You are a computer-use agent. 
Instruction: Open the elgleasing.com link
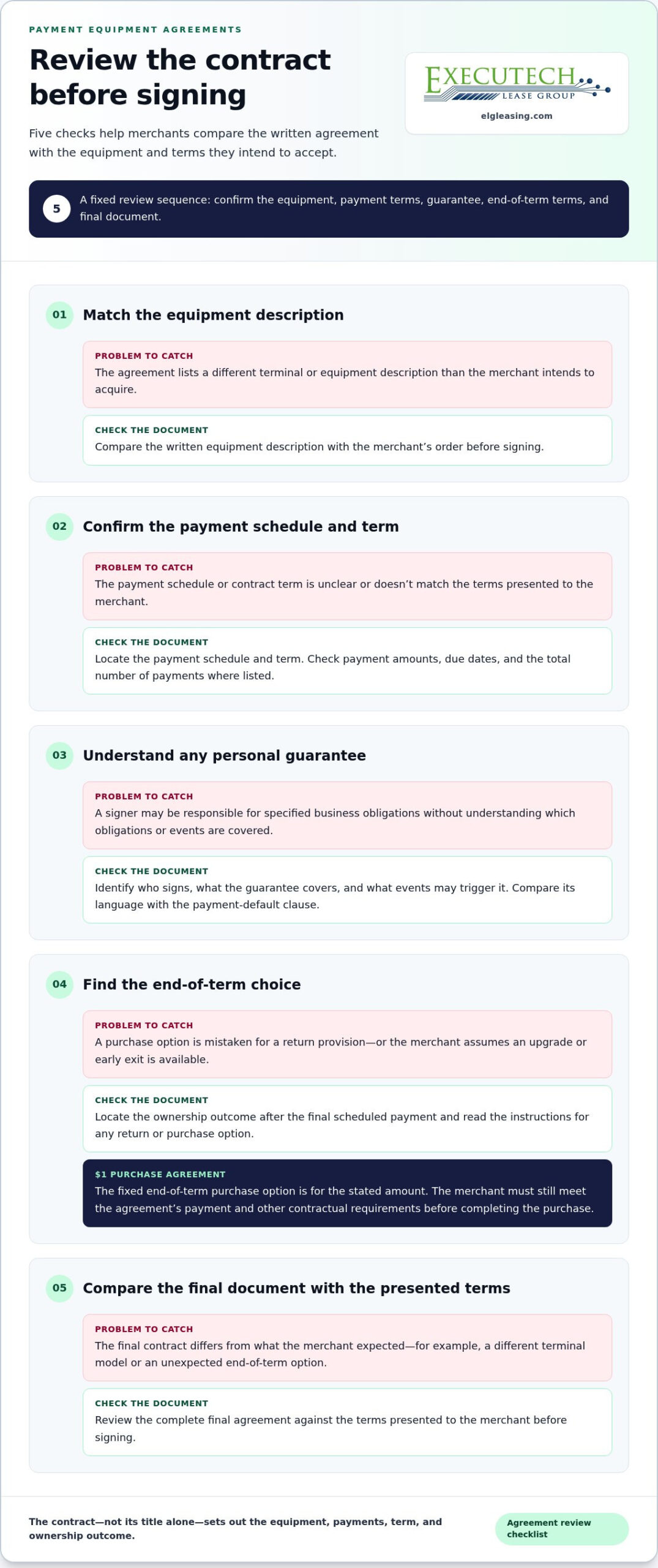click(517, 116)
